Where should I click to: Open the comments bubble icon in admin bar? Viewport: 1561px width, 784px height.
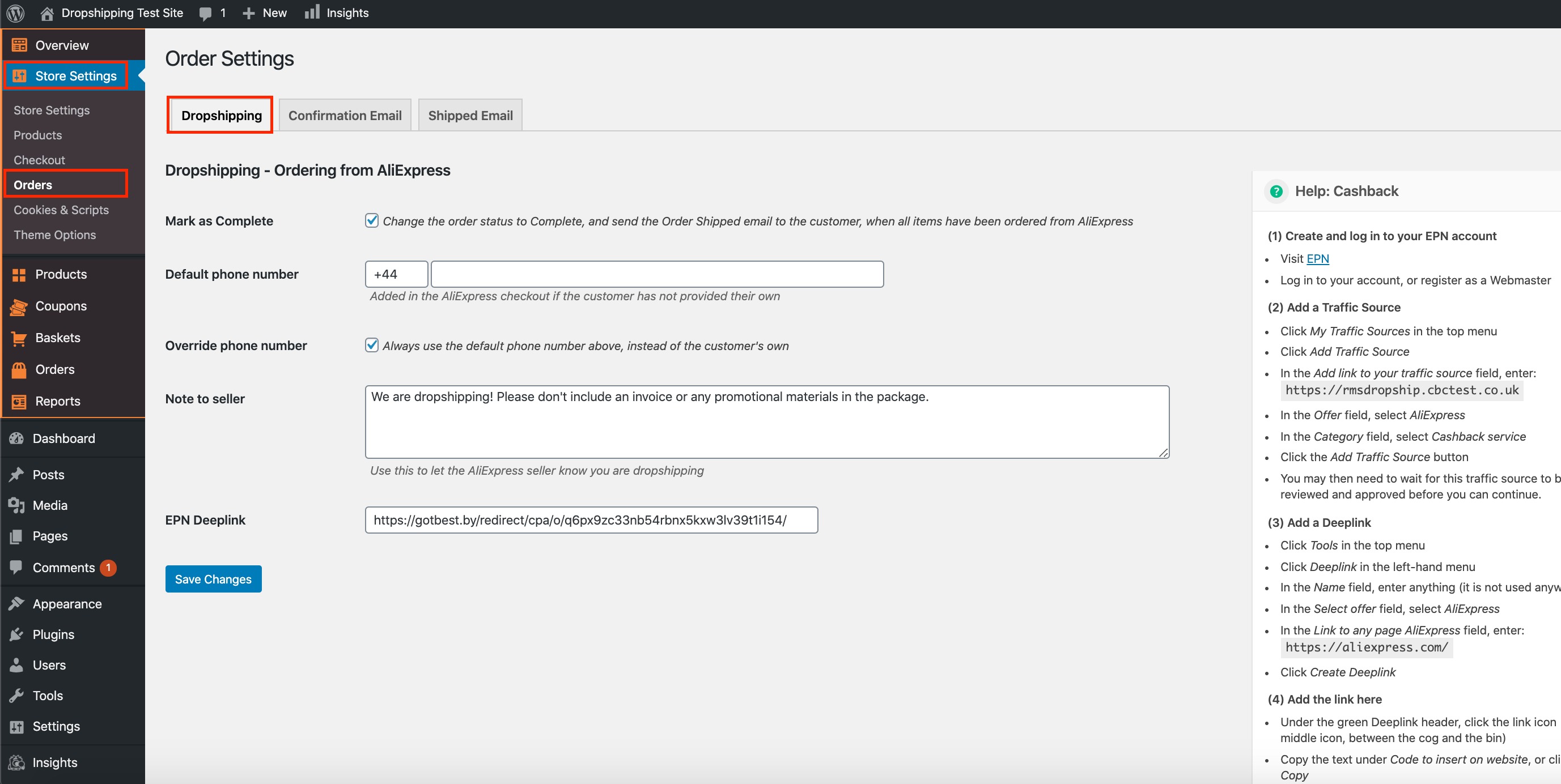click(205, 14)
